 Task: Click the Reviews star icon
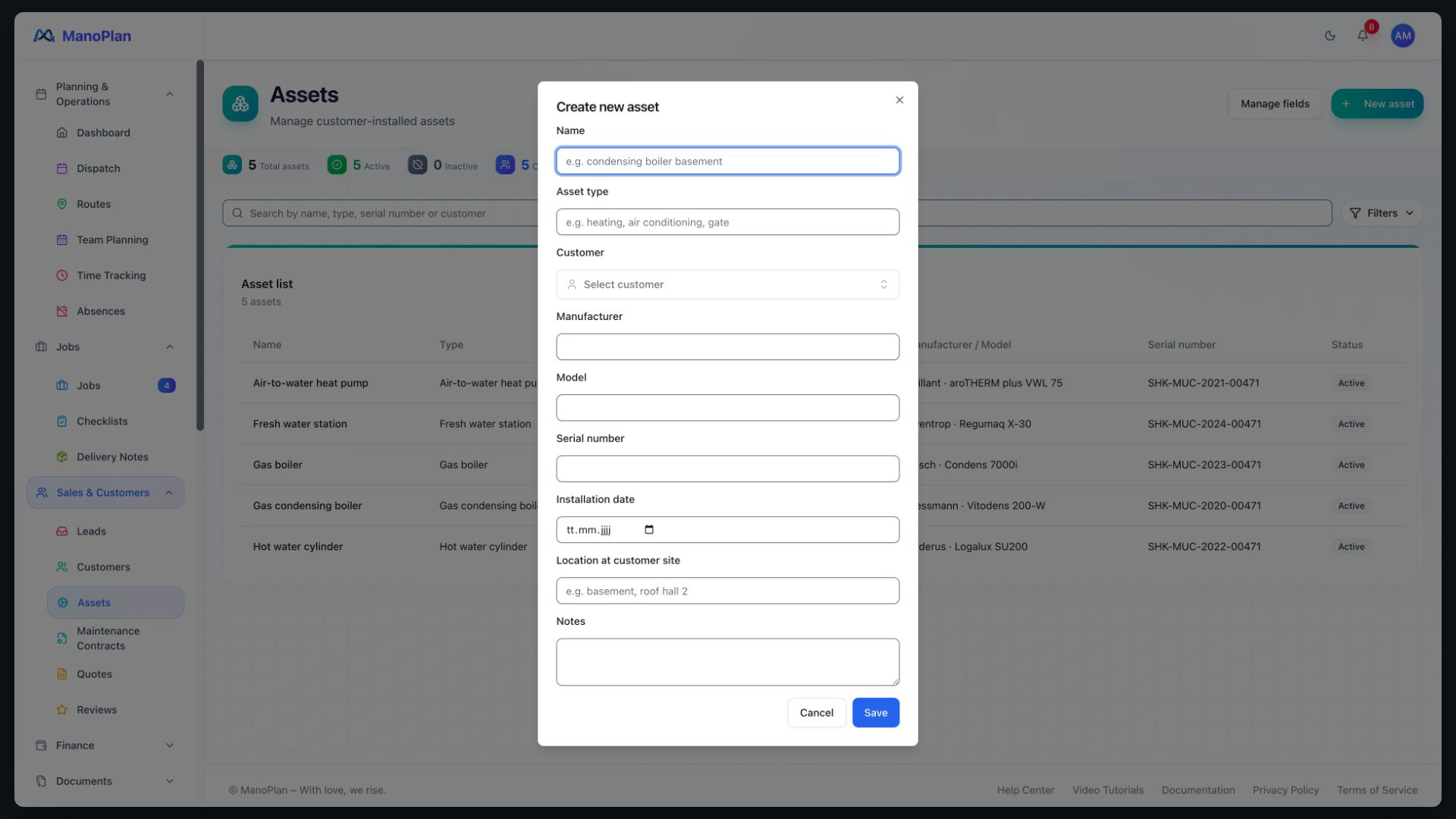point(62,710)
